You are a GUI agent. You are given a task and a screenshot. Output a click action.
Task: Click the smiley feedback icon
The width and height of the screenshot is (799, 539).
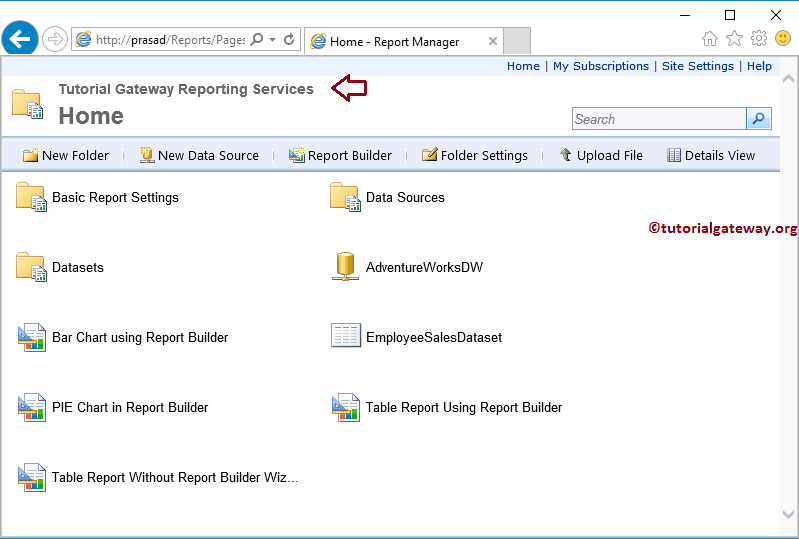783,38
